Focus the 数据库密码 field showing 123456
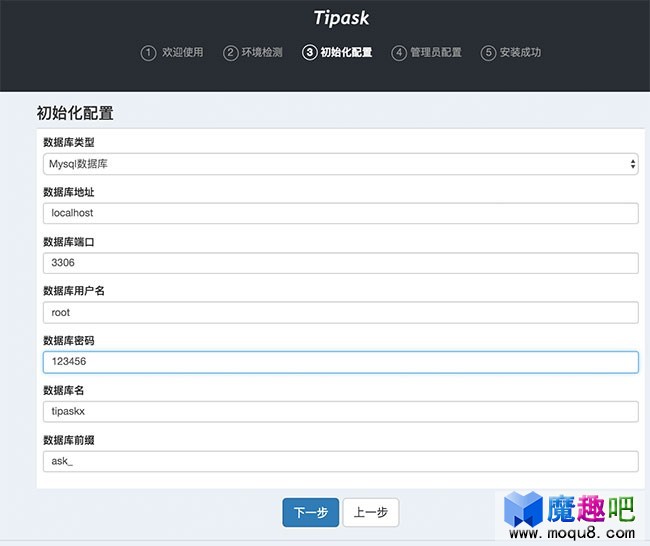Image resolution: width=650 pixels, height=546 pixels. (340, 362)
